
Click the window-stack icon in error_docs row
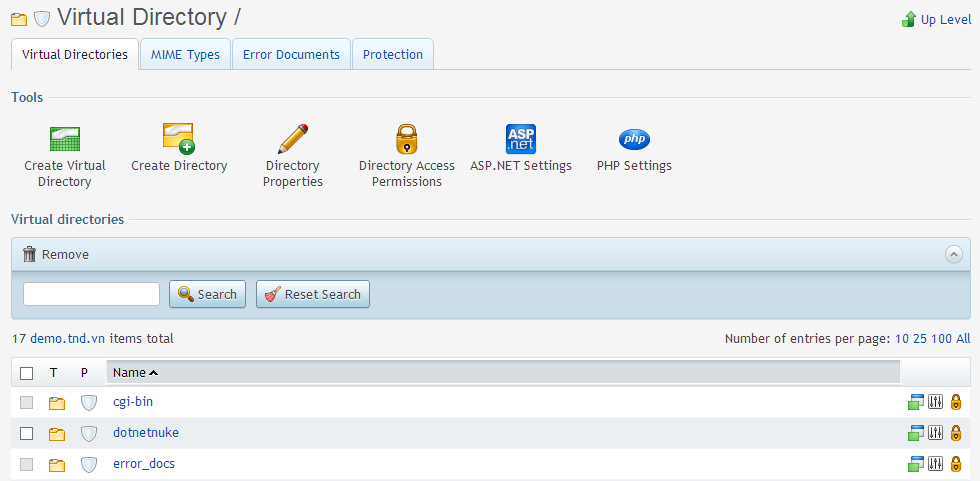tap(916, 464)
